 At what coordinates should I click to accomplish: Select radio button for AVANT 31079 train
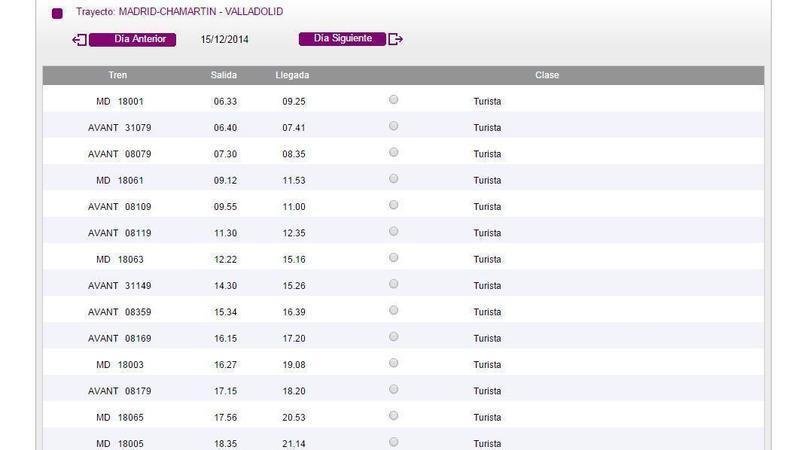[393, 126]
